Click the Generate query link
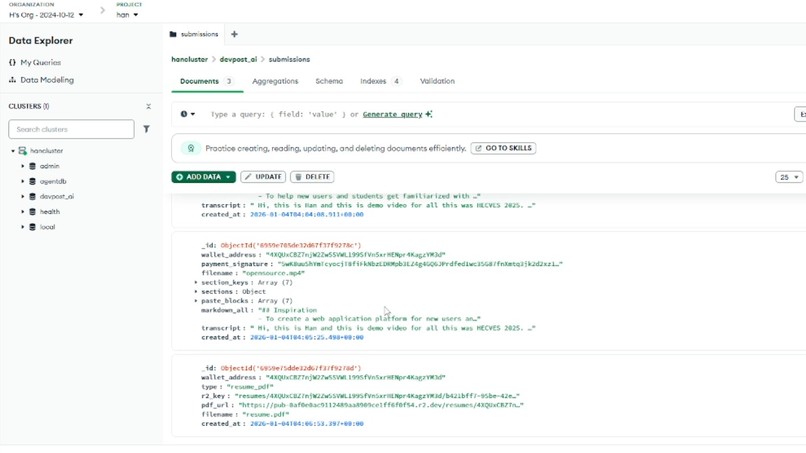This screenshot has width=806, height=453. (392, 114)
